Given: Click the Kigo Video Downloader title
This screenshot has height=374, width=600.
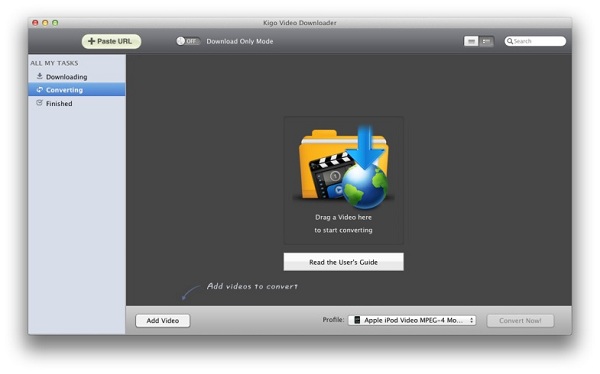Looking at the screenshot, I should click(300, 23).
